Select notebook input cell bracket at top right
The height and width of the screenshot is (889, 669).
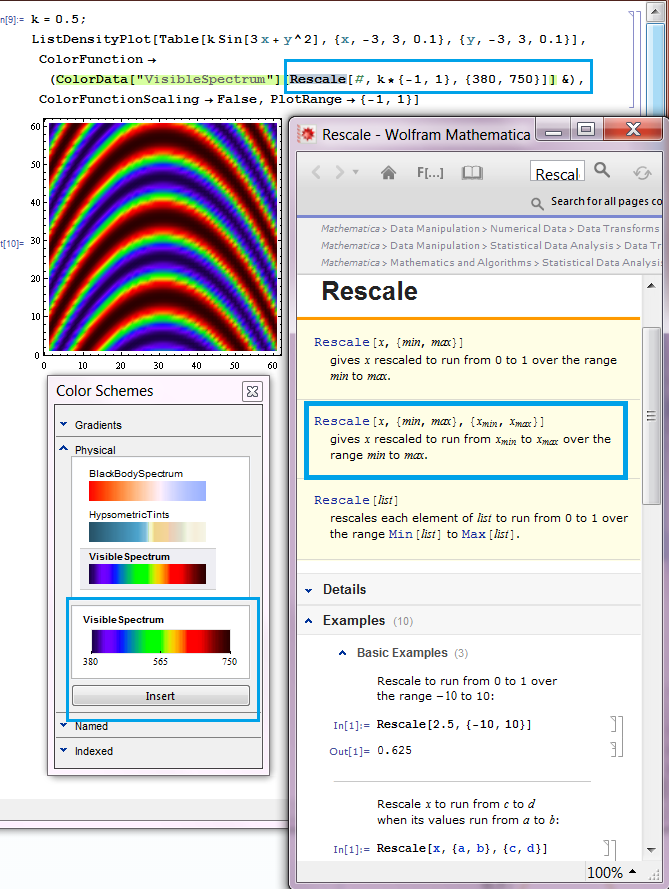point(633,60)
